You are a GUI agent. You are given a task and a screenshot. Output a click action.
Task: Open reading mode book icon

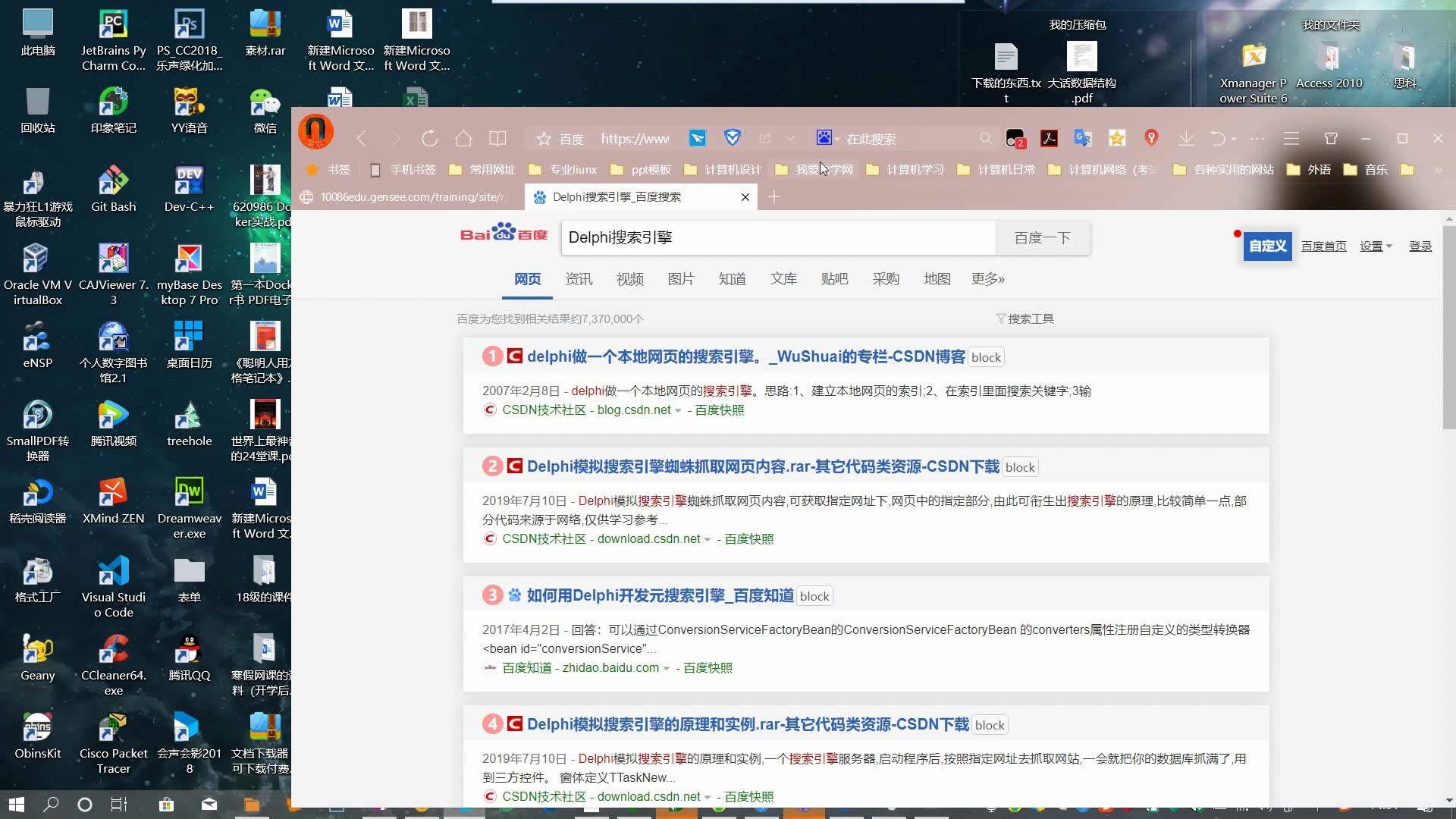(x=497, y=139)
